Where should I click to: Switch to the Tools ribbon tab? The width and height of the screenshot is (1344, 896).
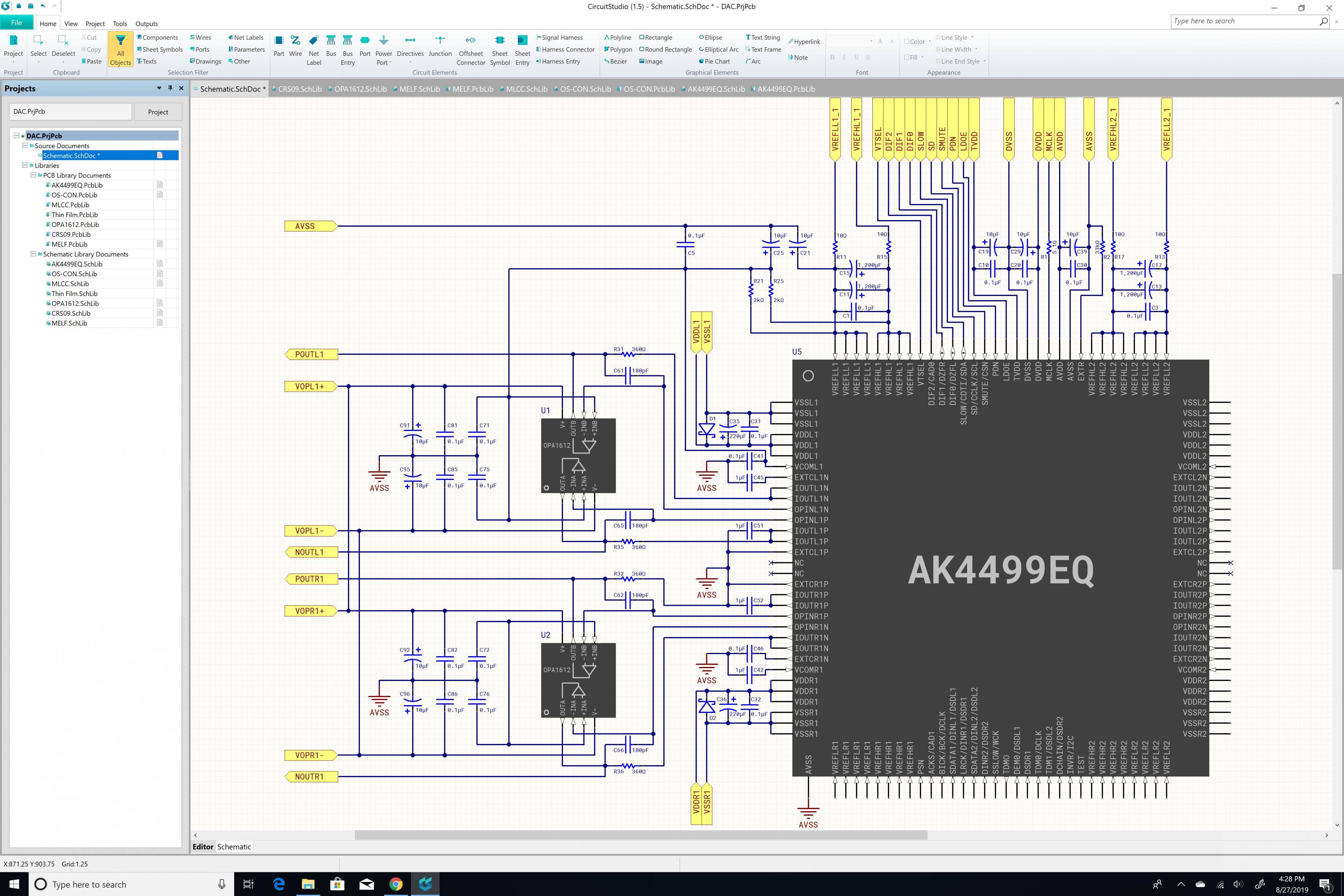(120, 23)
